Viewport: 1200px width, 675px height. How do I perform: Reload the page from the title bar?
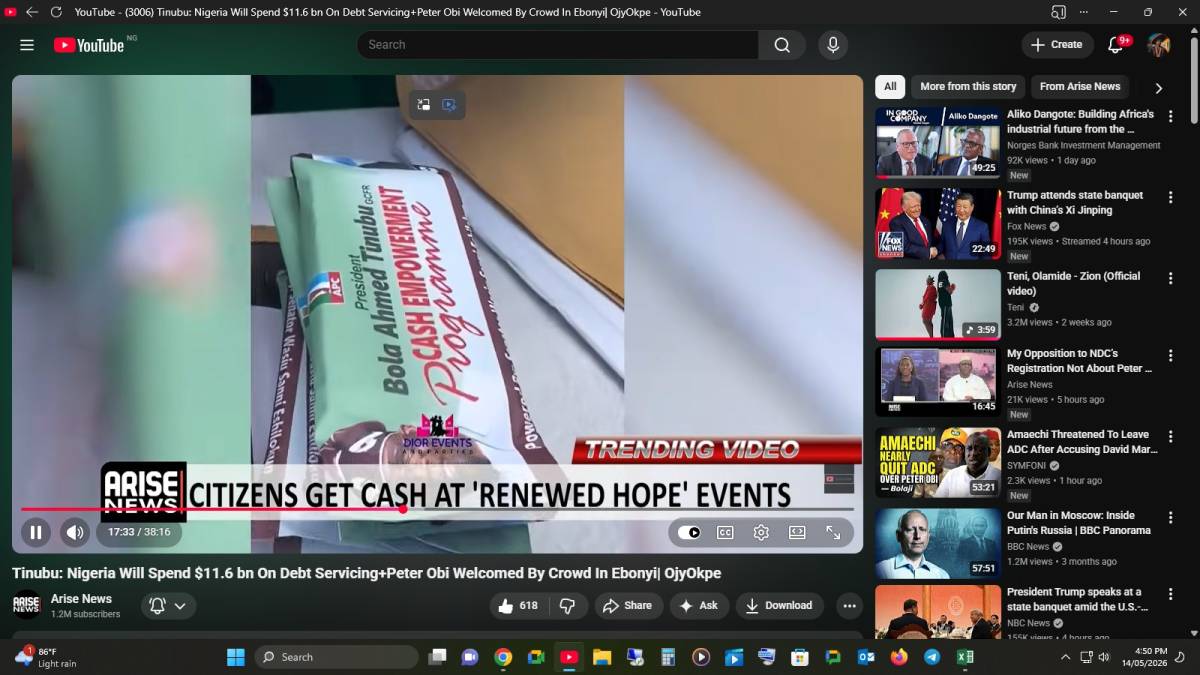pyautogui.click(x=56, y=12)
